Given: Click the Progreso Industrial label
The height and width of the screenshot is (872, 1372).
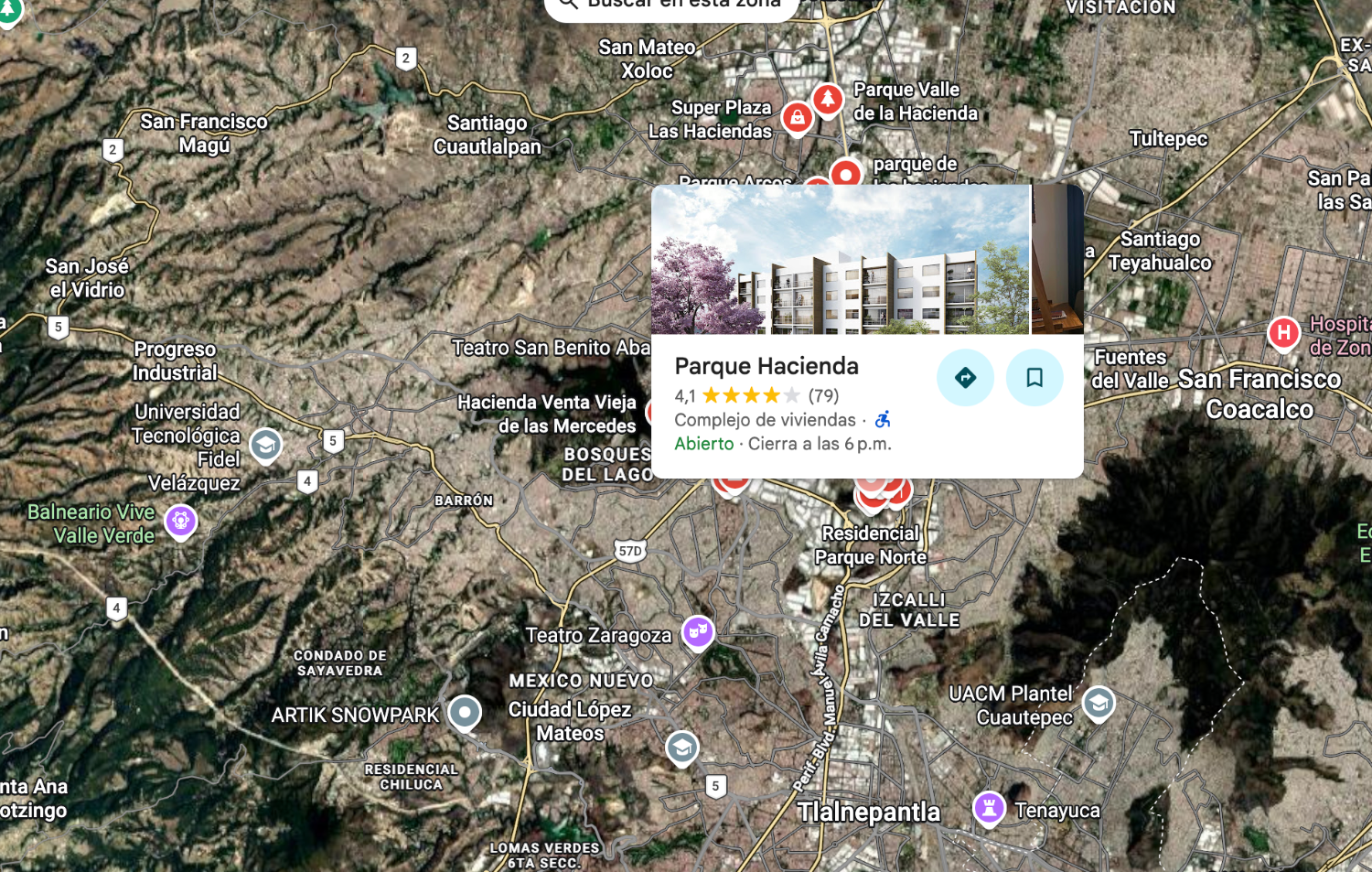Looking at the screenshot, I should (x=175, y=361).
